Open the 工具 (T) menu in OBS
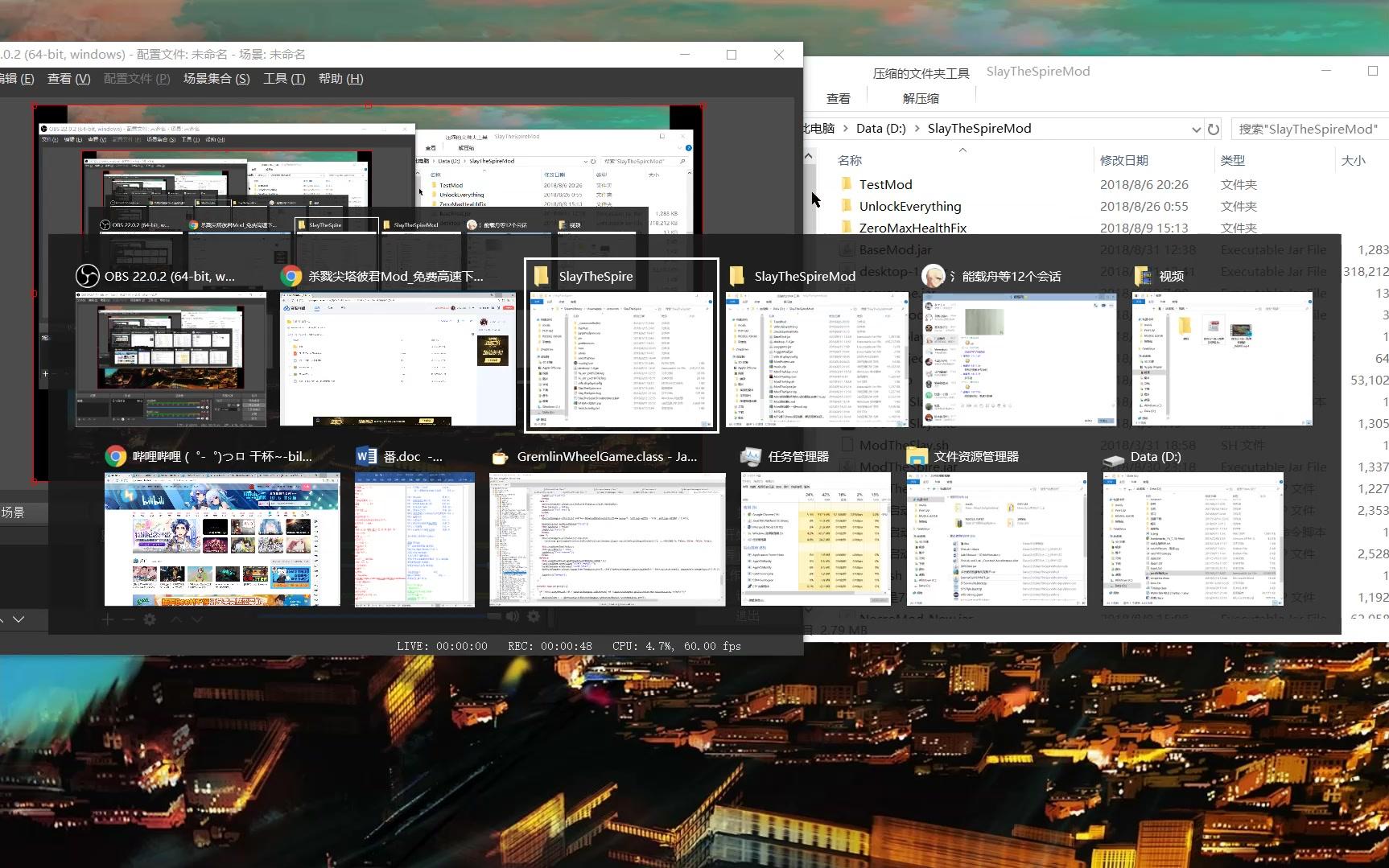 (284, 78)
